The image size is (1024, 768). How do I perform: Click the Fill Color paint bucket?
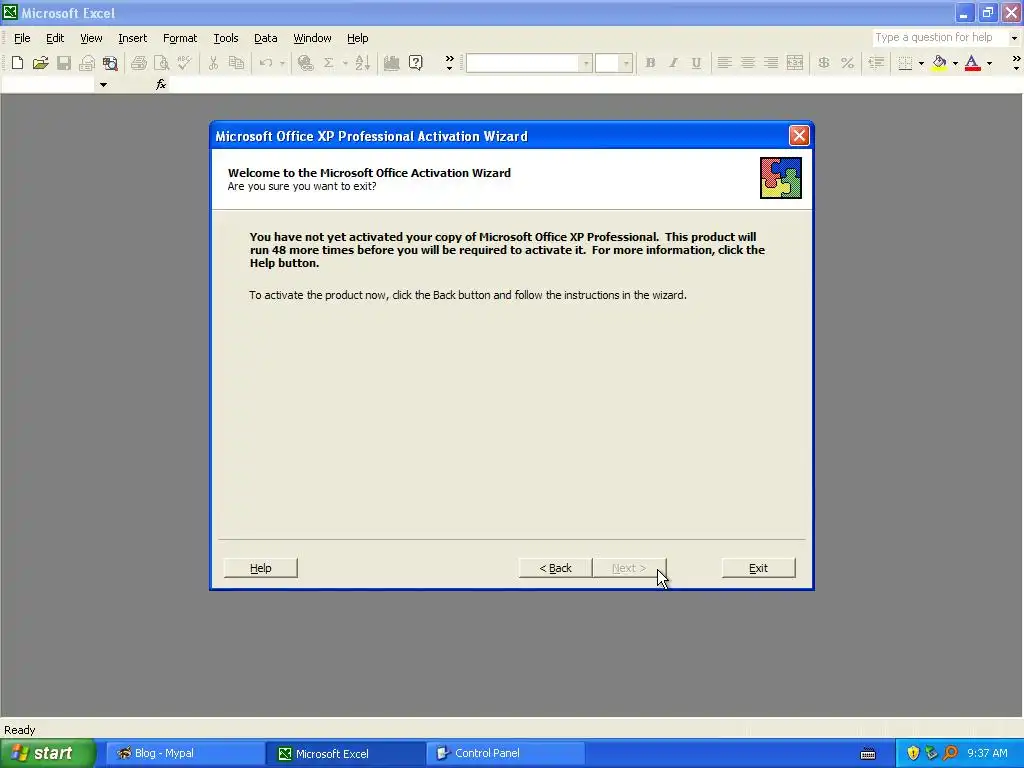(939, 63)
